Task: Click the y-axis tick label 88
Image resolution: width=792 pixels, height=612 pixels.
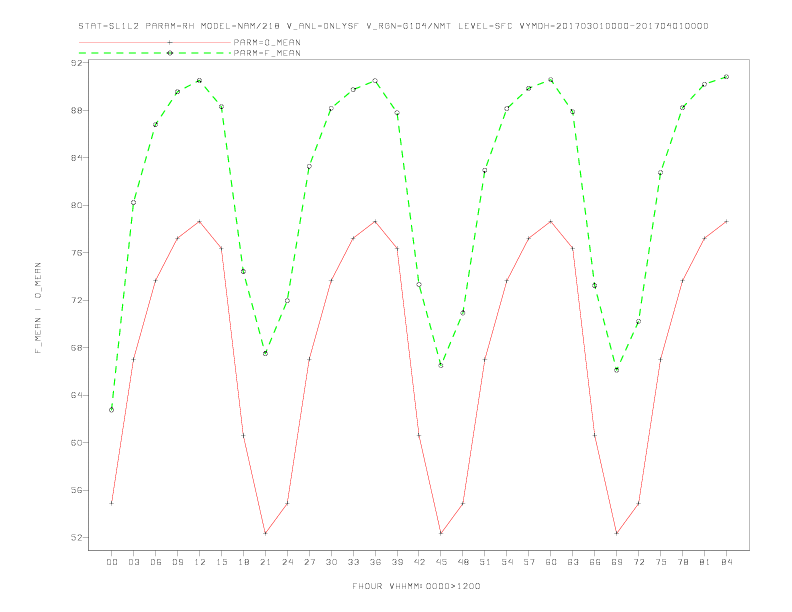Action: [77, 111]
